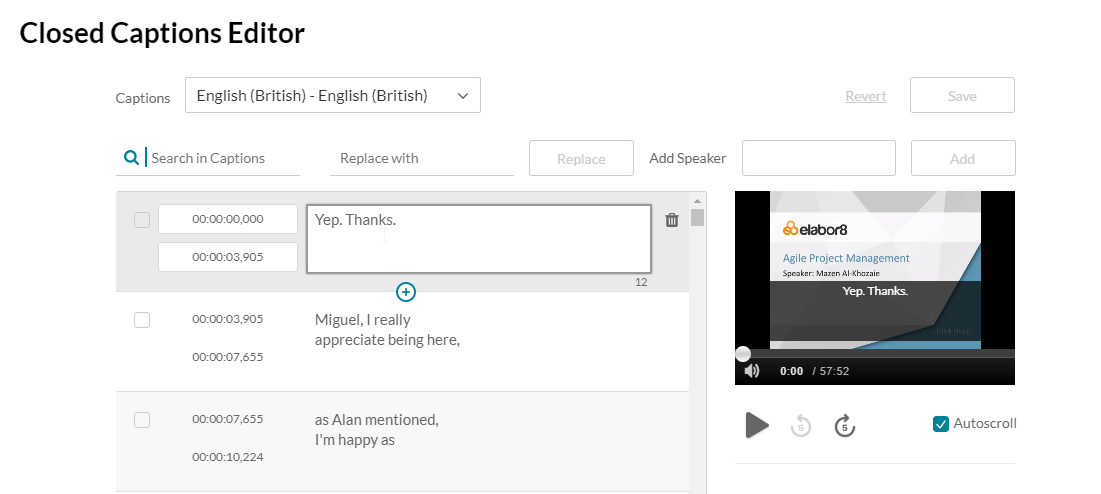The image size is (1101, 494).
Task: Click the Replace with text field
Action: click(x=421, y=158)
